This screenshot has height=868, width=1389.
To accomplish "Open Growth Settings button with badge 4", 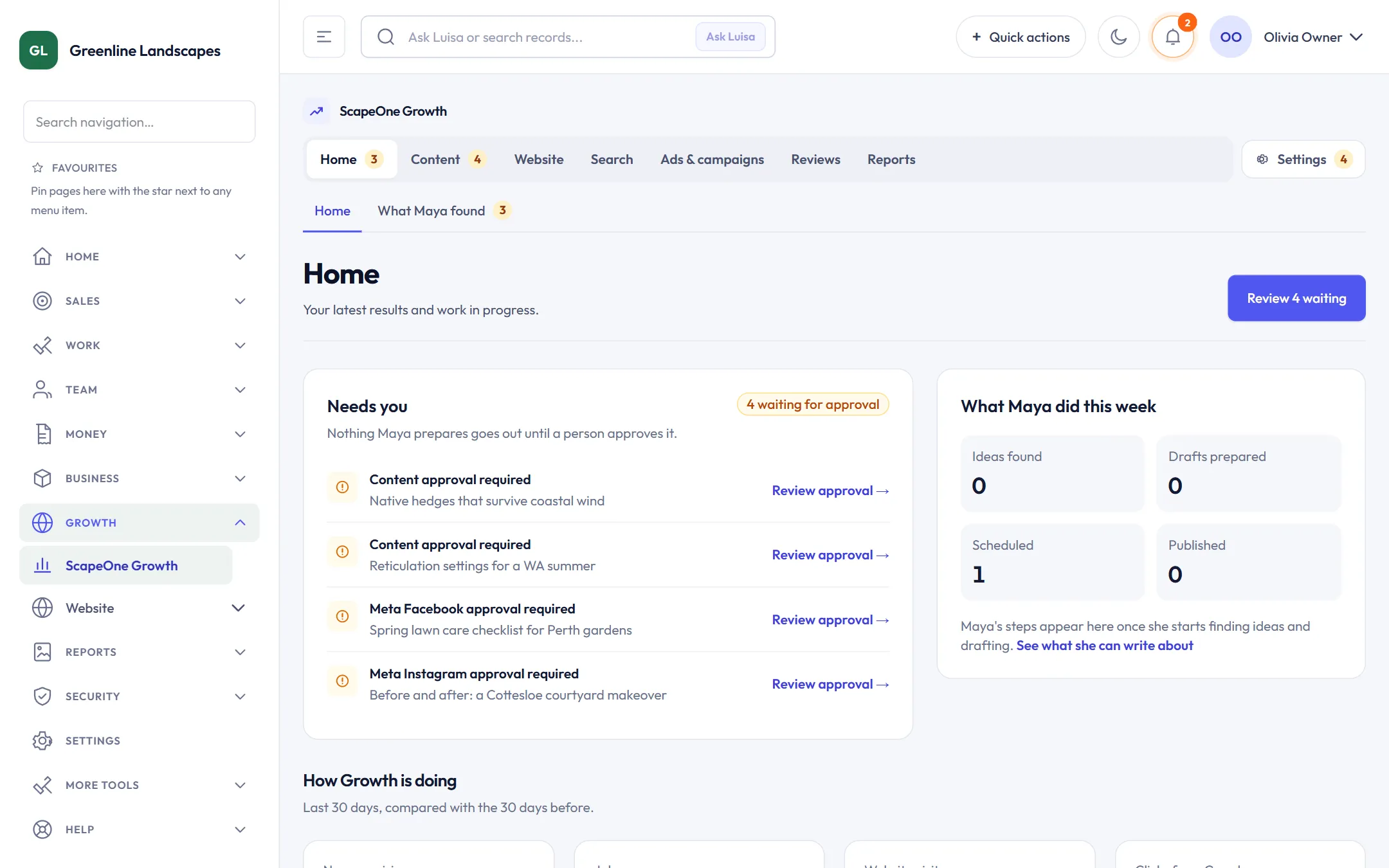I will pyautogui.click(x=1303, y=159).
